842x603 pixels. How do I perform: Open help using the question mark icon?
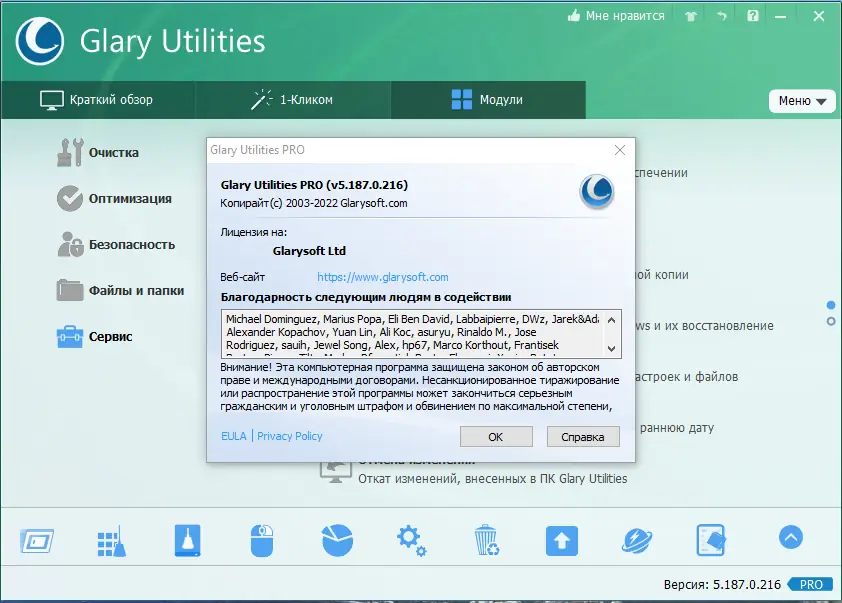pyautogui.click(x=752, y=16)
